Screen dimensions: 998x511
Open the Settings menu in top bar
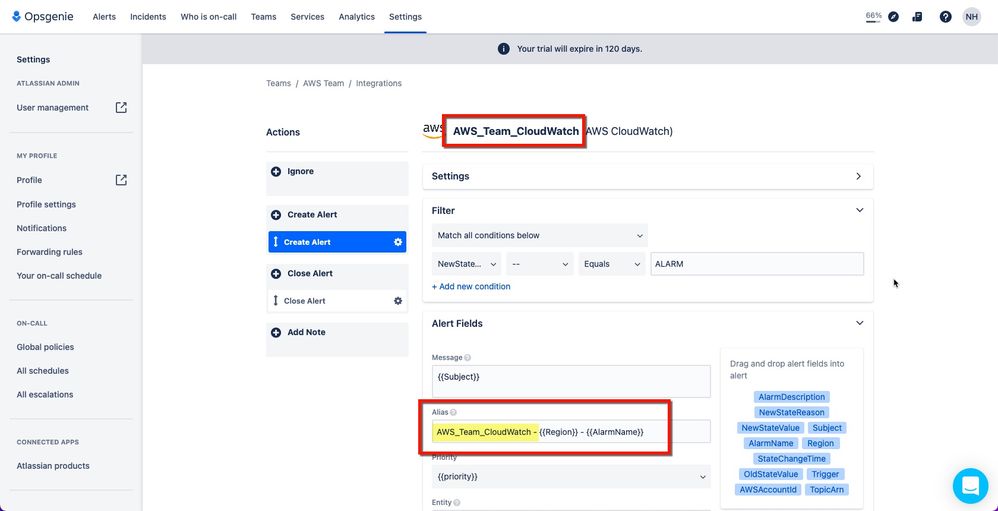[405, 17]
